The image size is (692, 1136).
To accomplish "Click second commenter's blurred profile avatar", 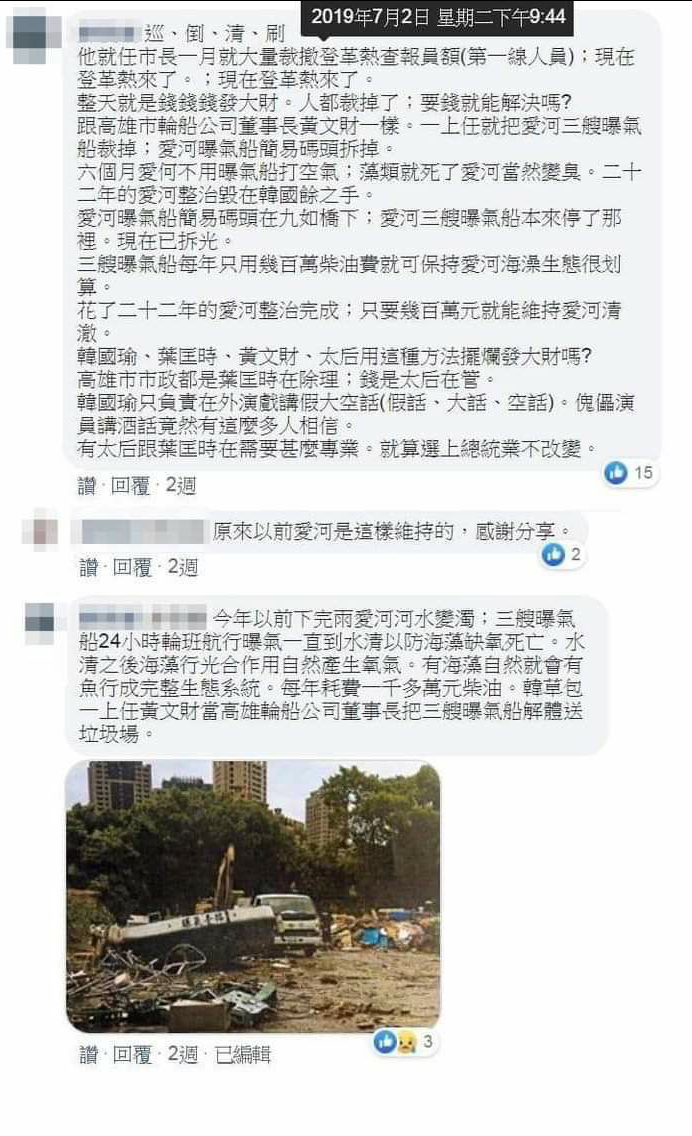I will coord(41,530).
